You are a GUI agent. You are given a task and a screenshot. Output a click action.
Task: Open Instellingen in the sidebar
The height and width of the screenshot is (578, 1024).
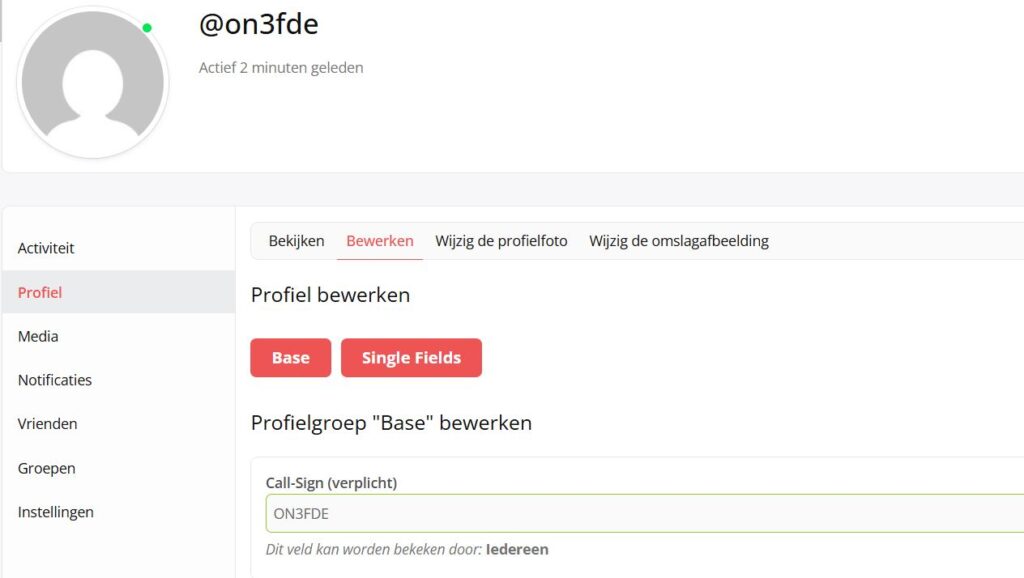56,512
